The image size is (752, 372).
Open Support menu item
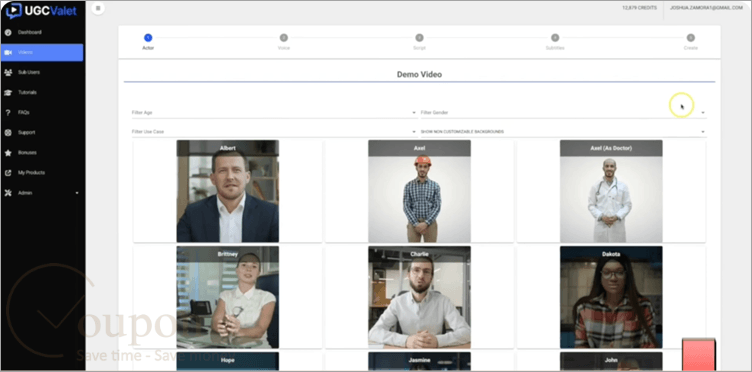click(x=42, y=133)
